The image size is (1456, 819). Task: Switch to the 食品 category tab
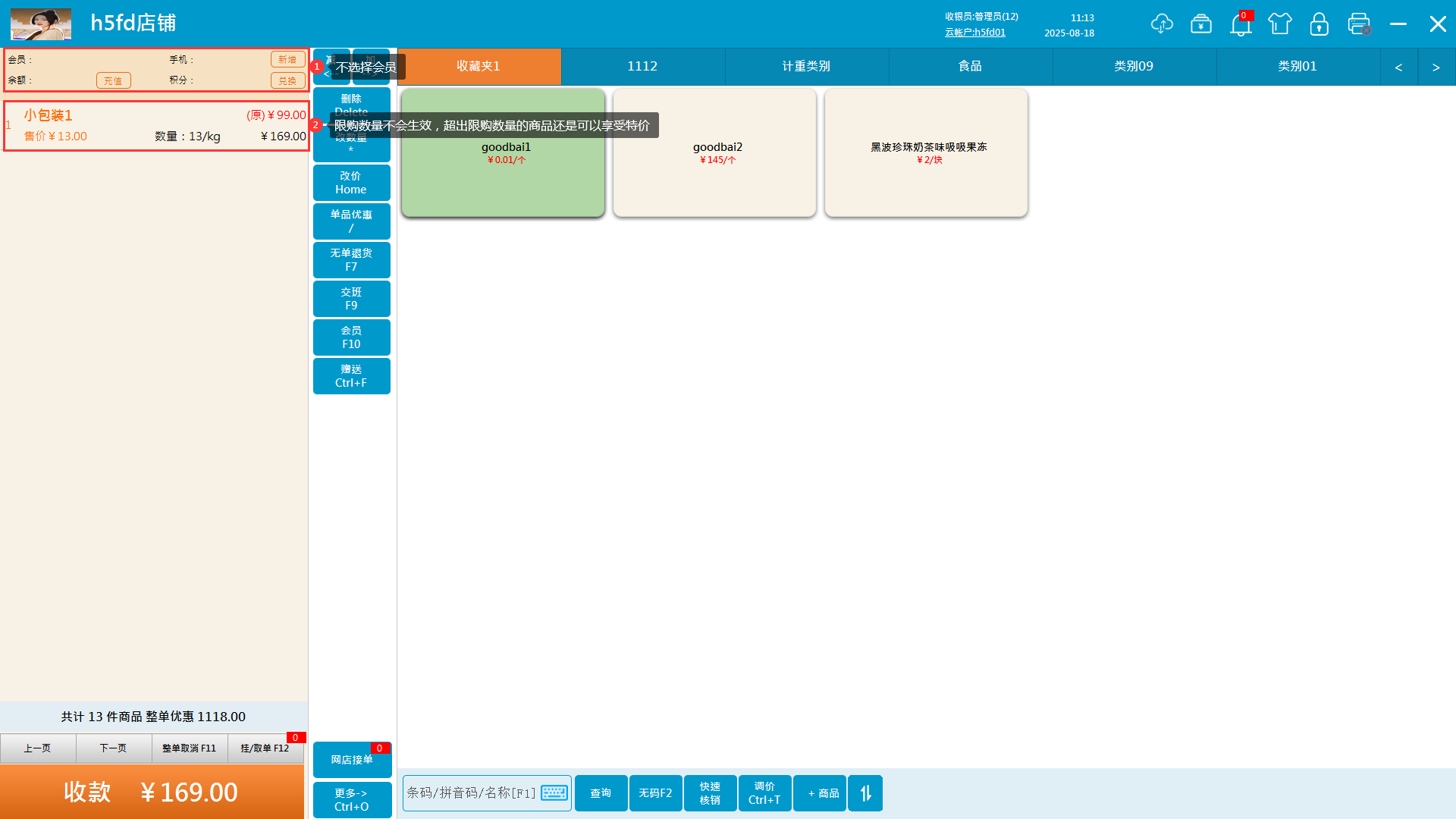[x=970, y=67]
